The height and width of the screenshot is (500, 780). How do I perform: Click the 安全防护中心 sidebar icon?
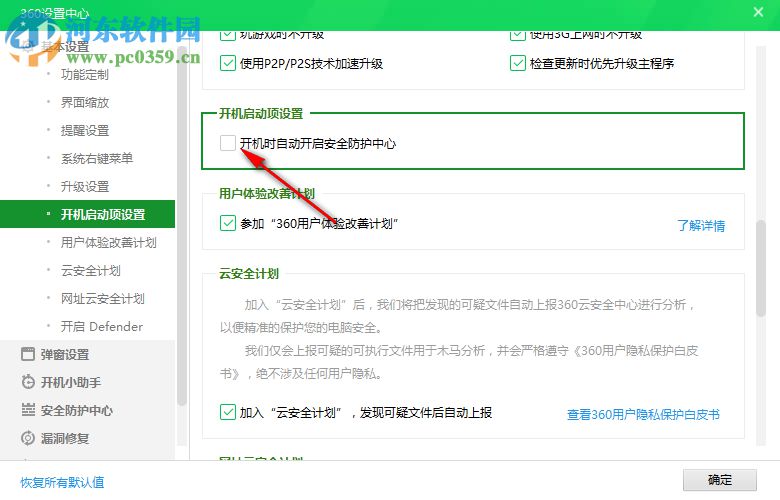(x=28, y=410)
